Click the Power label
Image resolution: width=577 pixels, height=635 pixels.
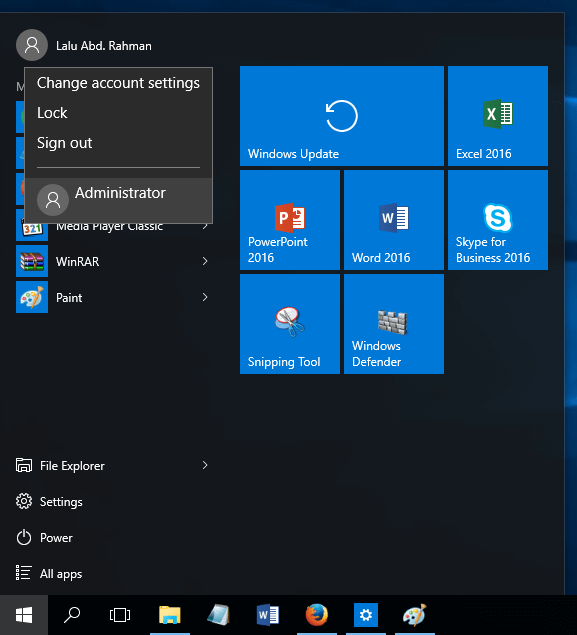click(56, 538)
